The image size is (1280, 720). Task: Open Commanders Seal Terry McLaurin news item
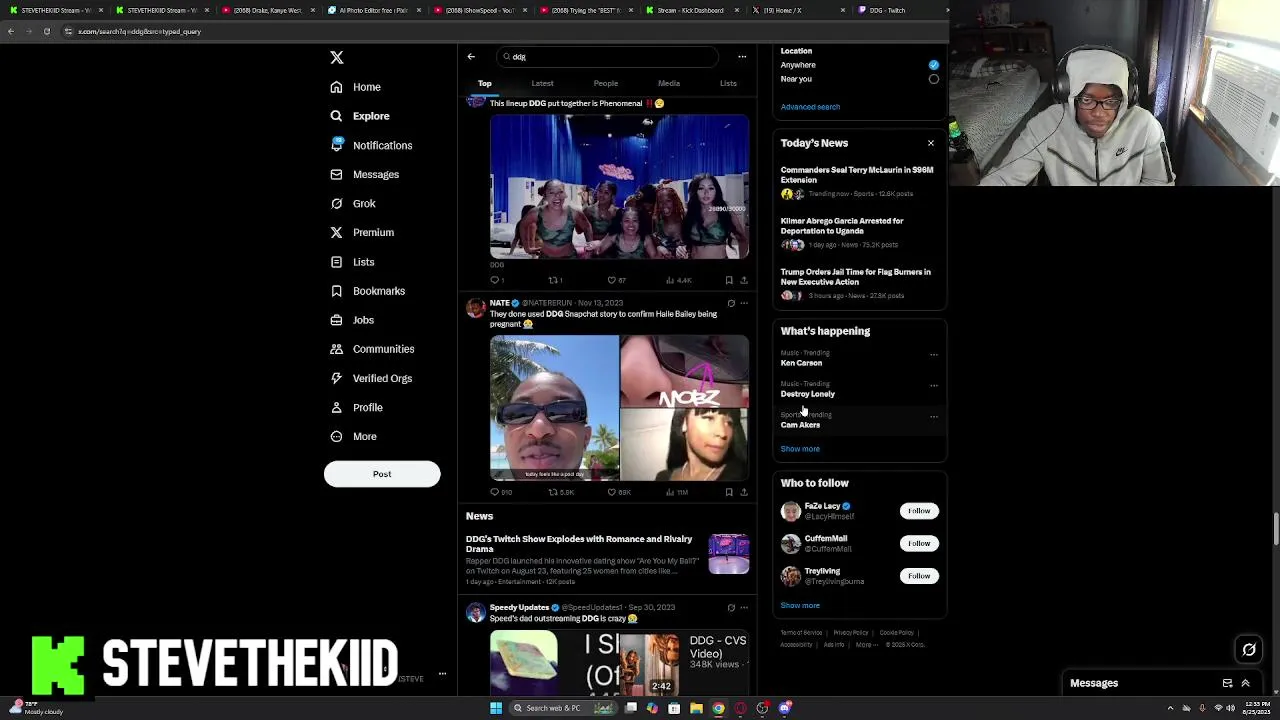[x=857, y=181]
